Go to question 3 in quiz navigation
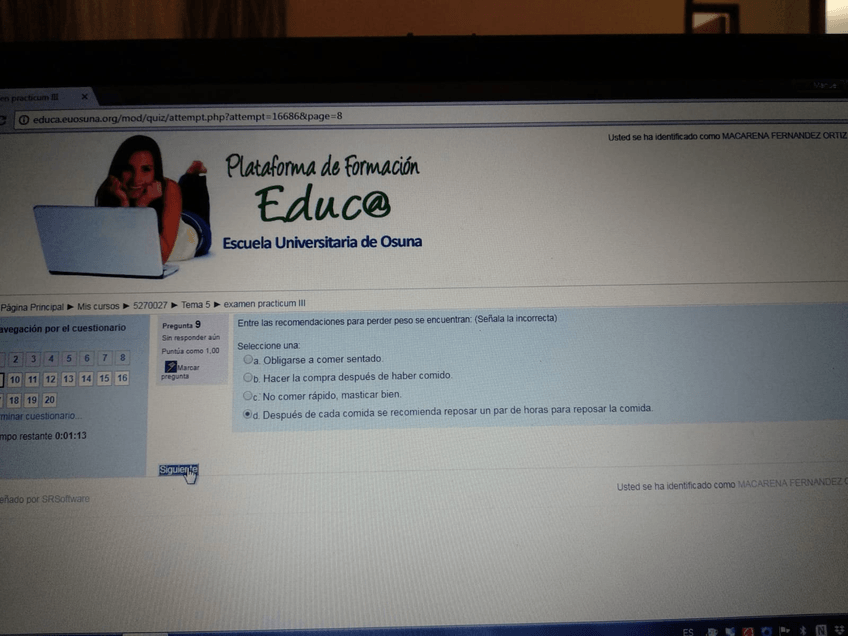The image size is (848, 636). pyautogui.click(x=34, y=359)
